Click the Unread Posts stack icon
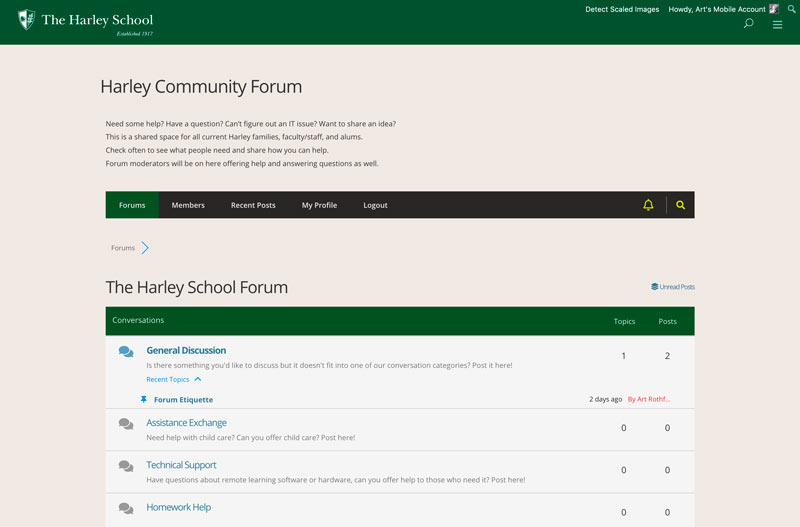800x527 pixels. click(x=655, y=287)
